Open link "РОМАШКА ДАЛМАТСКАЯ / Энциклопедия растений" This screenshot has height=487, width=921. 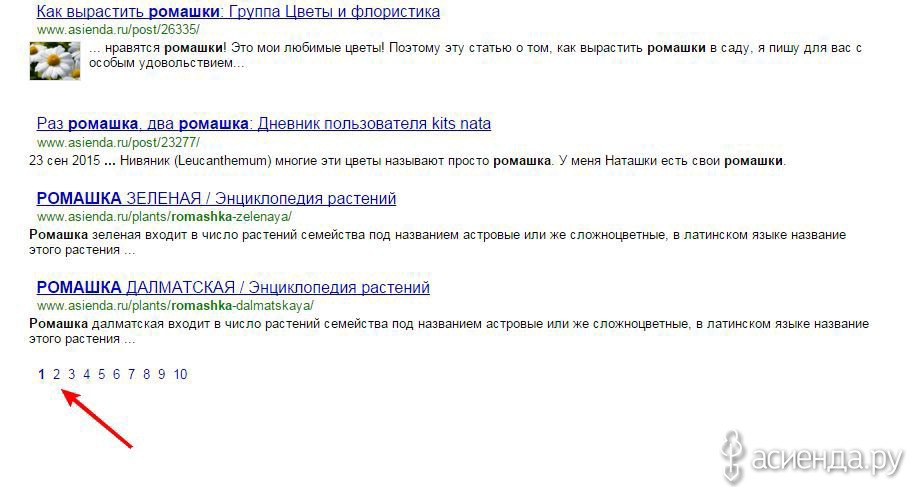[233, 288]
